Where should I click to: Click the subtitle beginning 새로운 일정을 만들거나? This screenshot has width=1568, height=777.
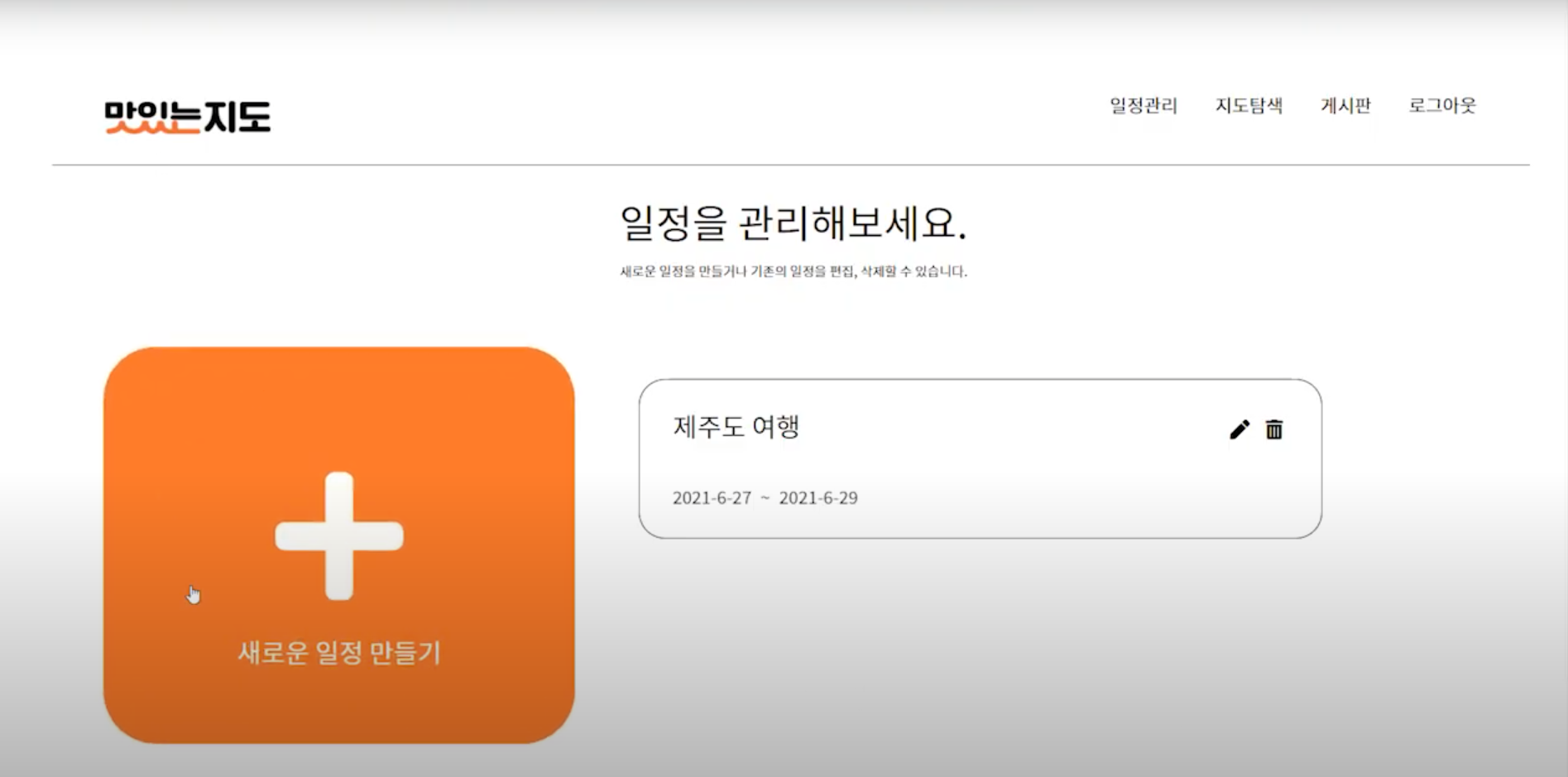pyautogui.click(x=794, y=271)
